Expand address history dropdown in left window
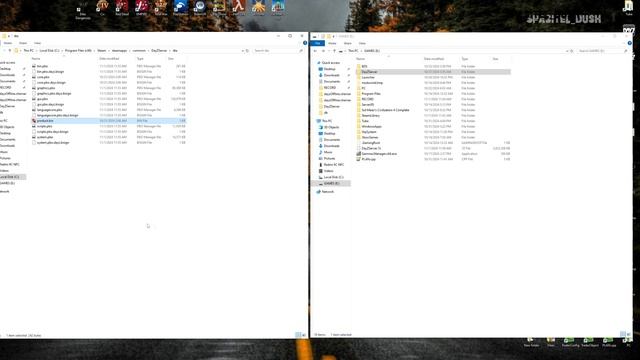Image resolution: width=640 pixels, height=360 pixels. click(242, 51)
